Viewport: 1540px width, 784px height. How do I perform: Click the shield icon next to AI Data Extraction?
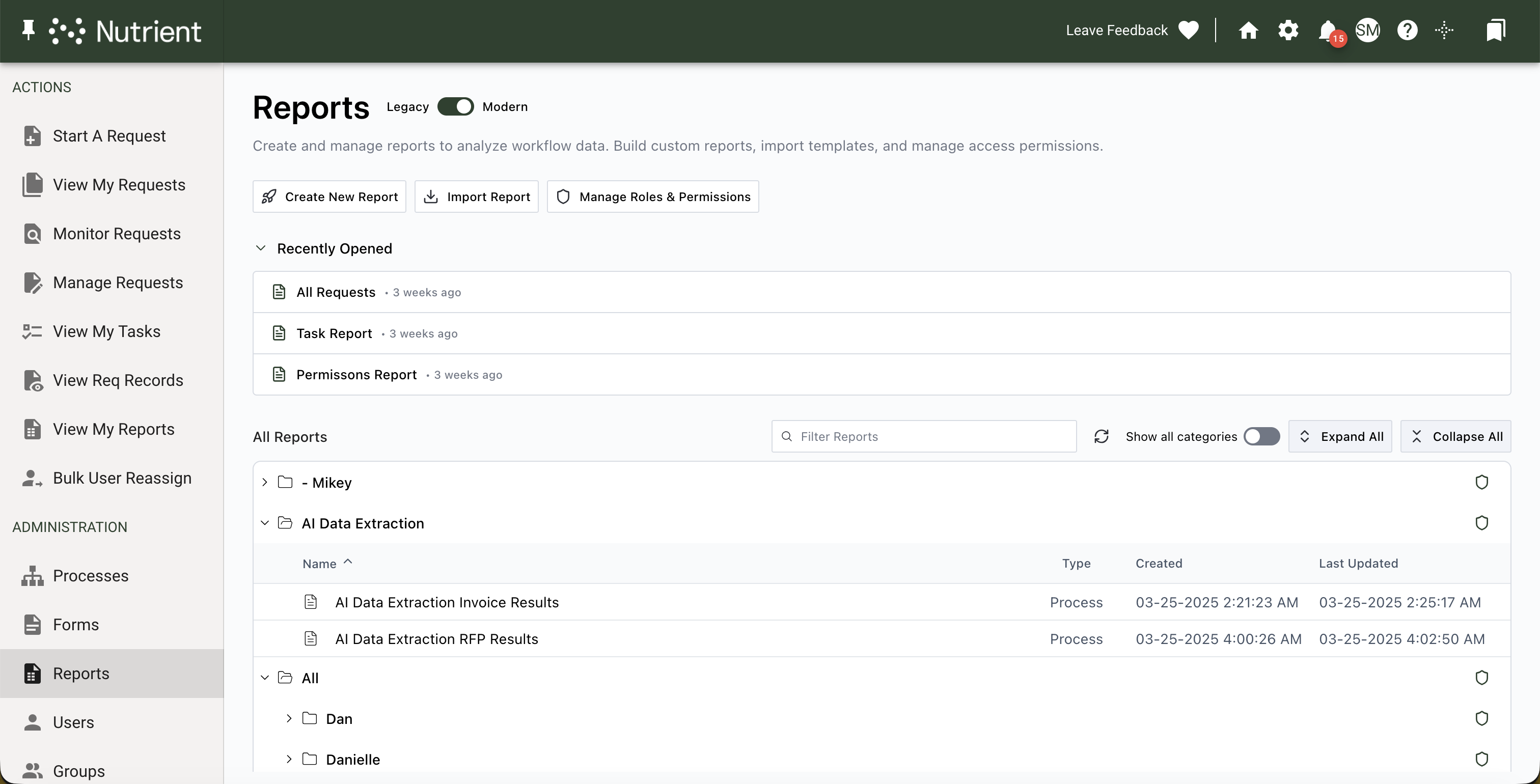click(x=1482, y=523)
